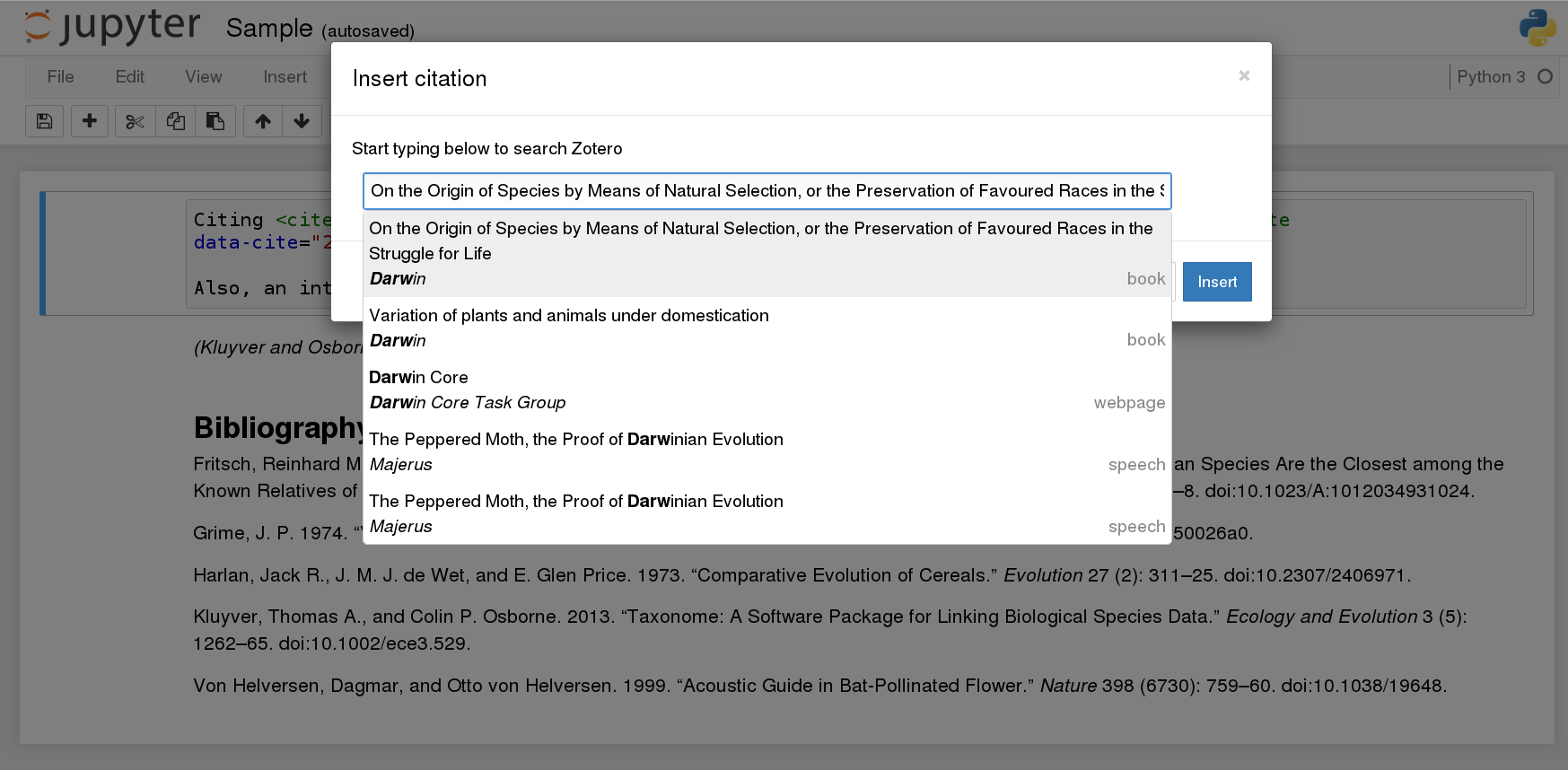1568x770 pixels.
Task: Click the Python 3 kernel label
Action: tap(1491, 77)
